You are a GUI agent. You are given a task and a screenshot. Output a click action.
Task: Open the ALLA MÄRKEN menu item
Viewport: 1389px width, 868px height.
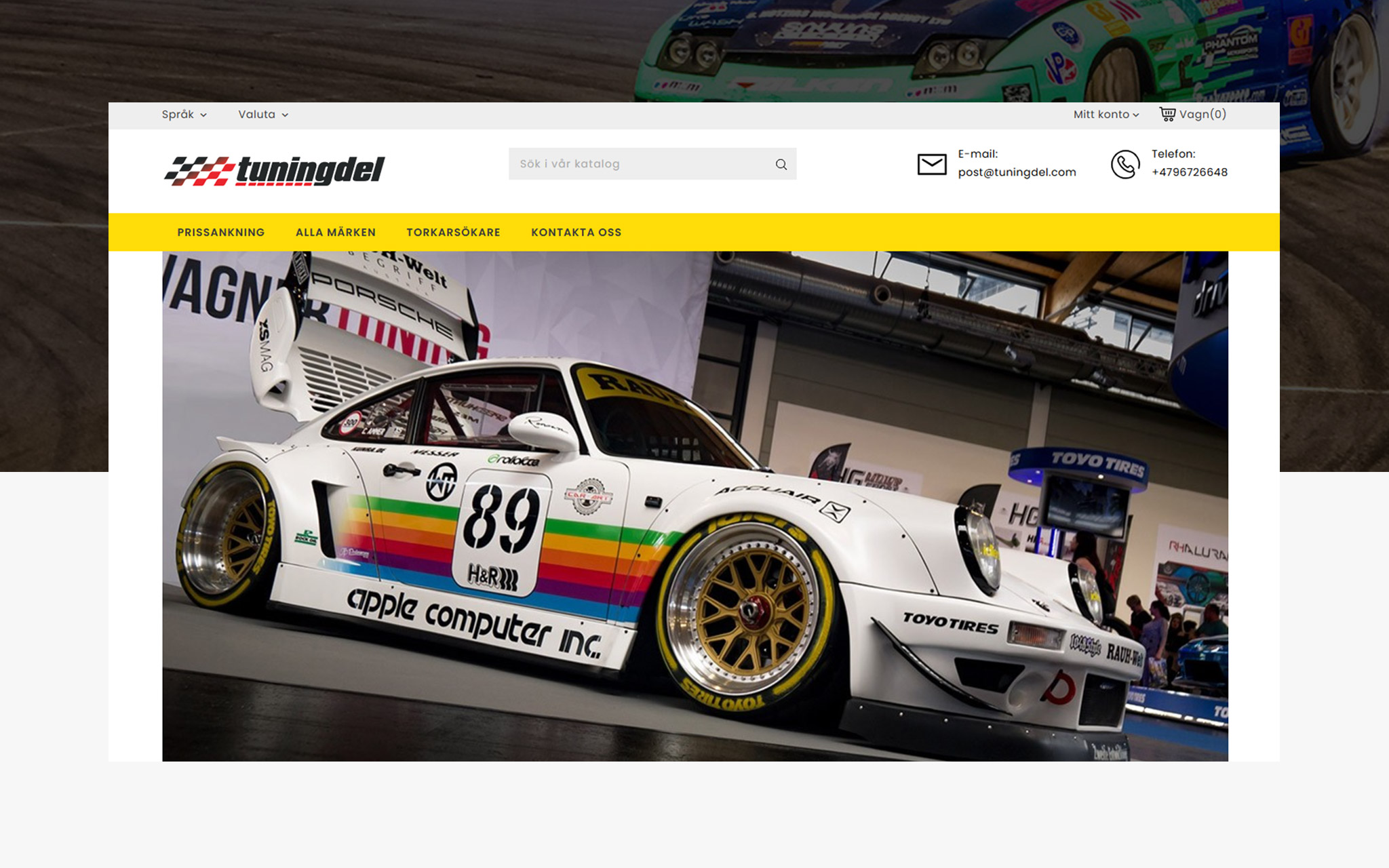tap(336, 233)
